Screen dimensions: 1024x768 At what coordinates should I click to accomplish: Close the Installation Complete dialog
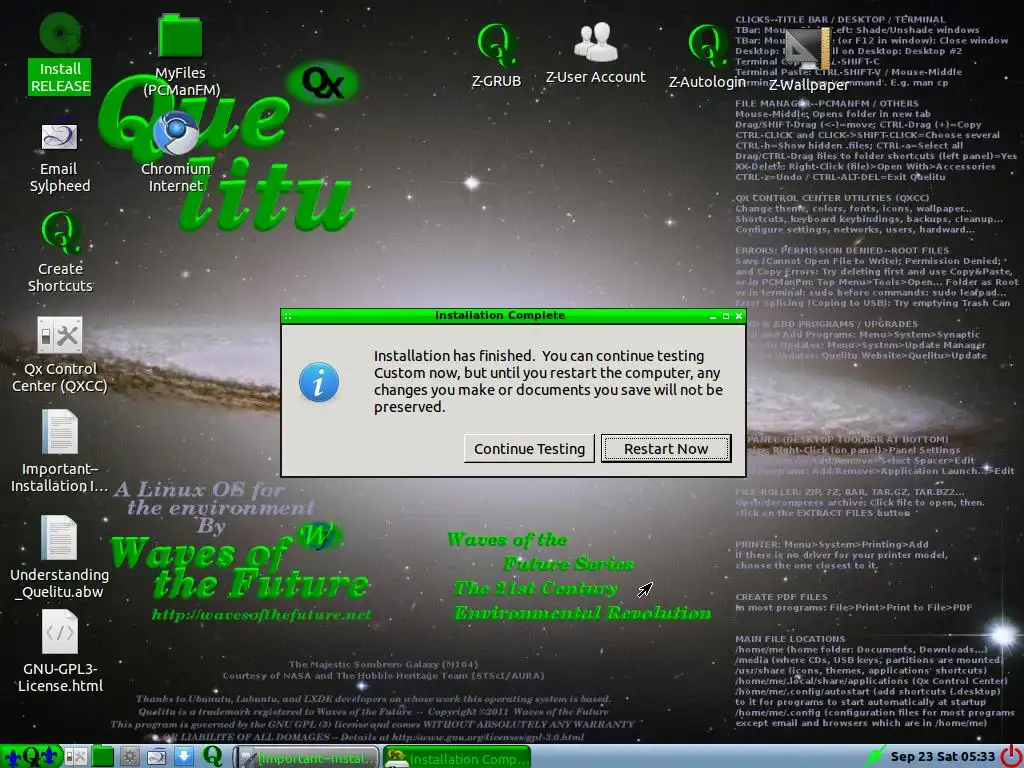click(739, 316)
